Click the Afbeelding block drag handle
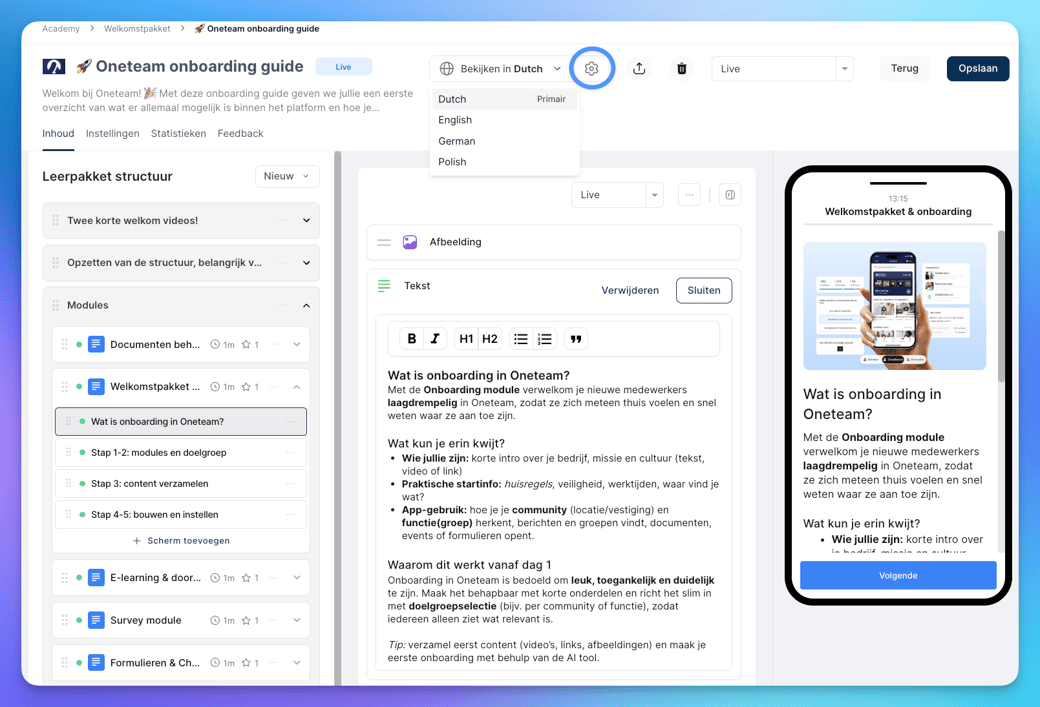Screen dimensions: 1040x707 click(384, 242)
